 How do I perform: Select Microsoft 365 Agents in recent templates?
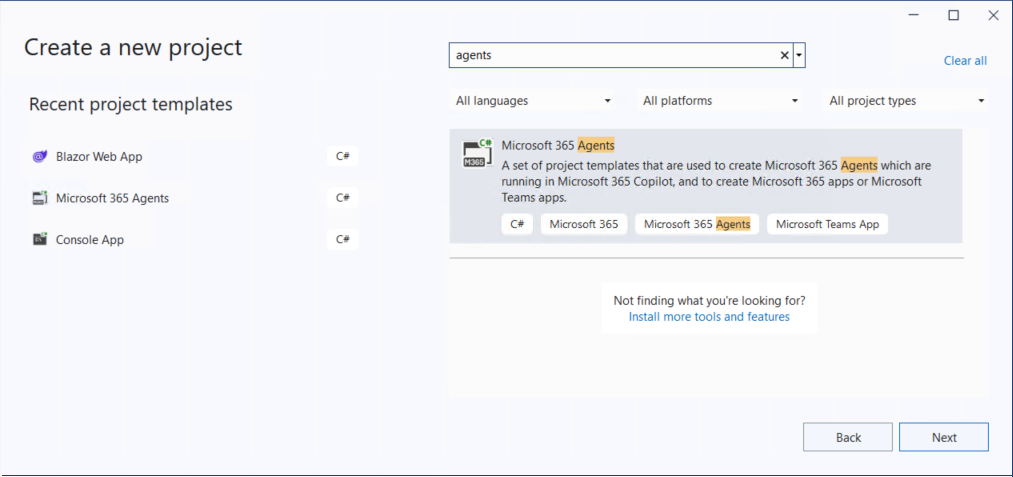tap(112, 198)
